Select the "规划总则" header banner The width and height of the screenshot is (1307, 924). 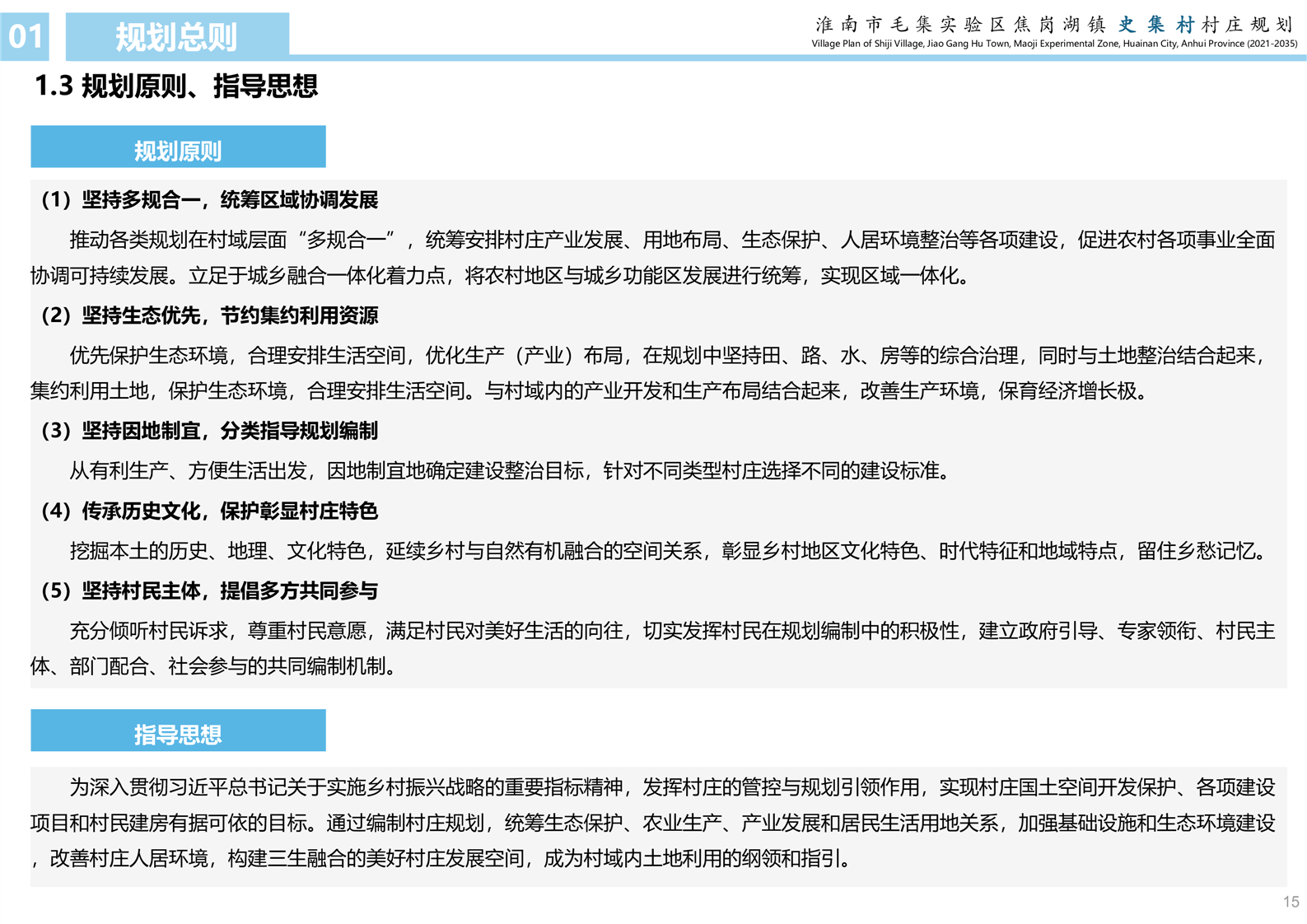coord(176,36)
